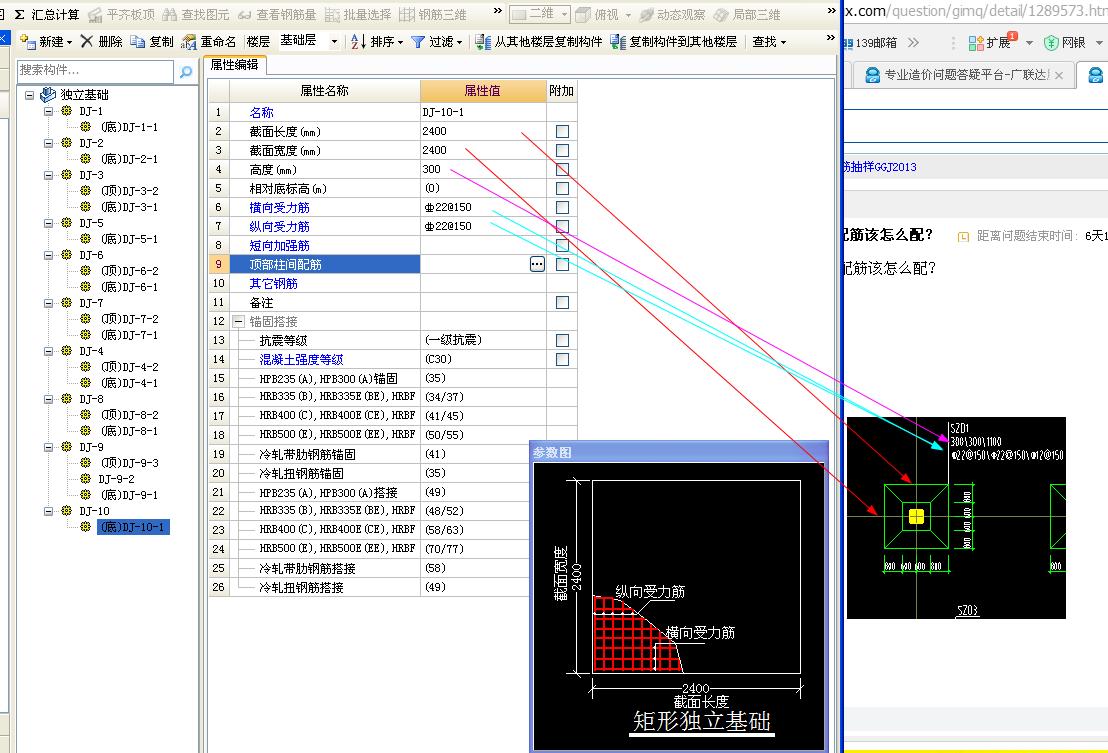This screenshot has height=753, width=1108.
Task: Switch to 专业造价问题答疑平台 browser tab
Action: pos(965,75)
